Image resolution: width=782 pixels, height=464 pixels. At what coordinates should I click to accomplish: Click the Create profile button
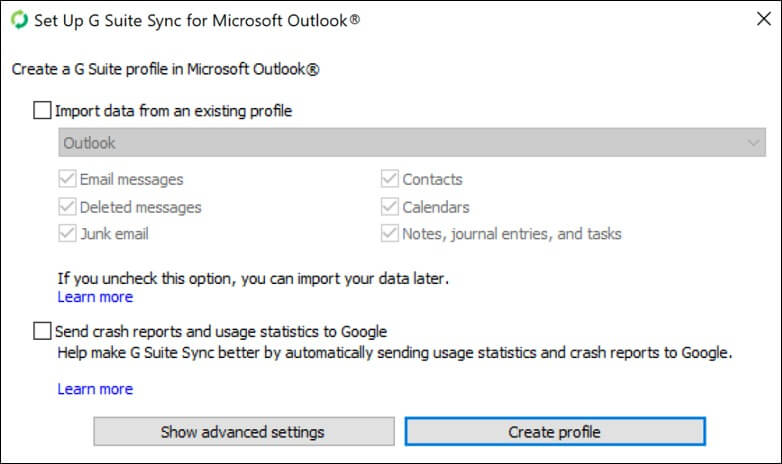[555, 432]
